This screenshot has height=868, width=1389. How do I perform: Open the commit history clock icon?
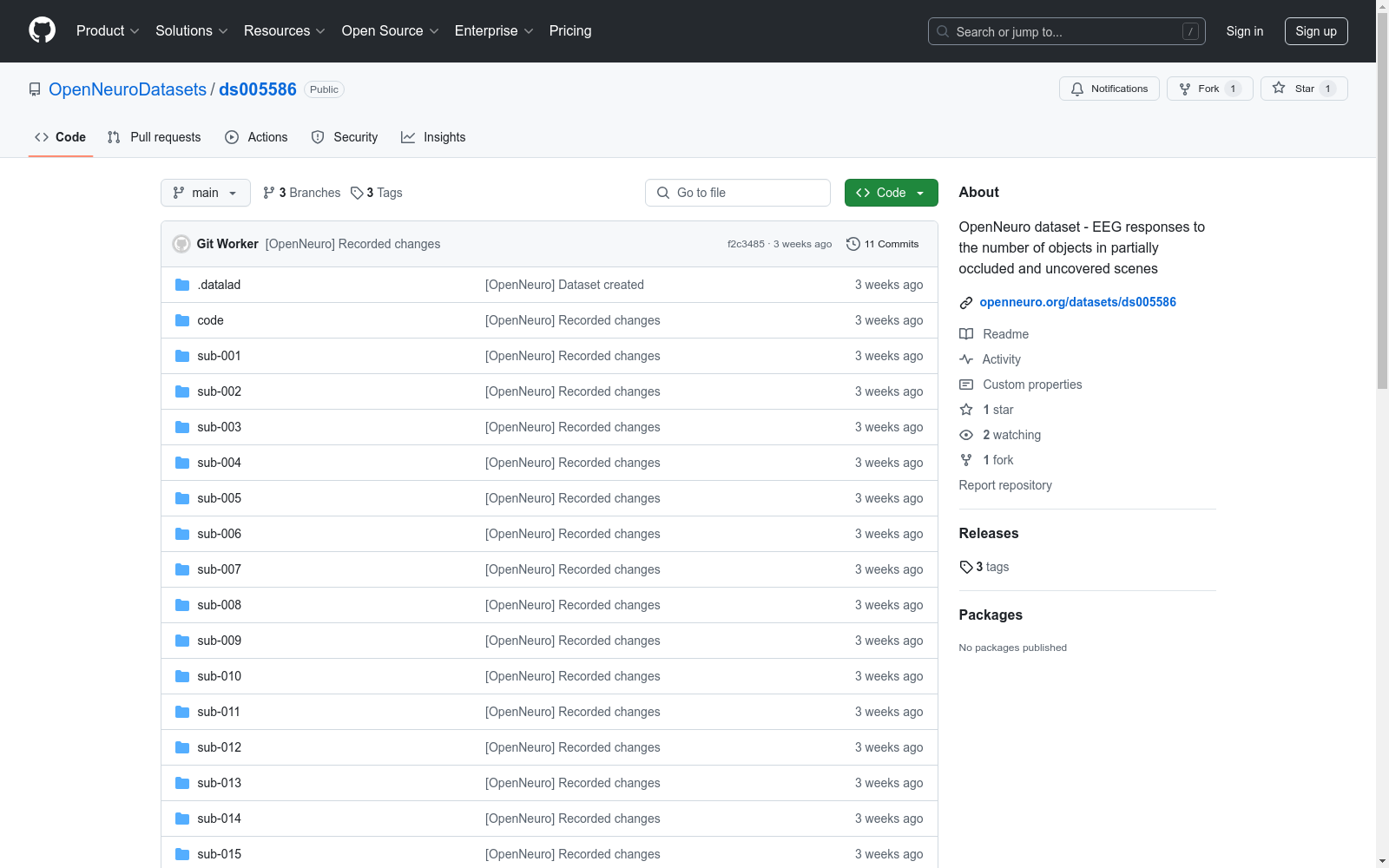853,244
